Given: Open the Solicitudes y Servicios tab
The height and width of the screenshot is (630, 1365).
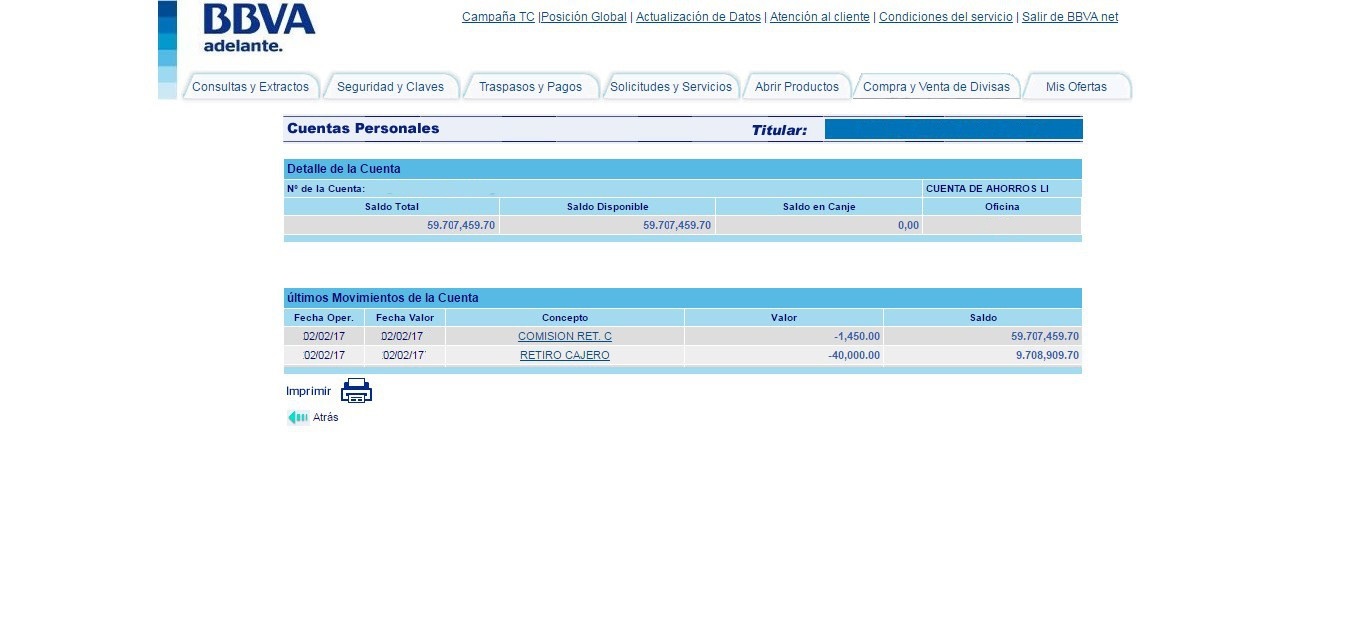Looking at the screenshot, I should coord(670,86).
